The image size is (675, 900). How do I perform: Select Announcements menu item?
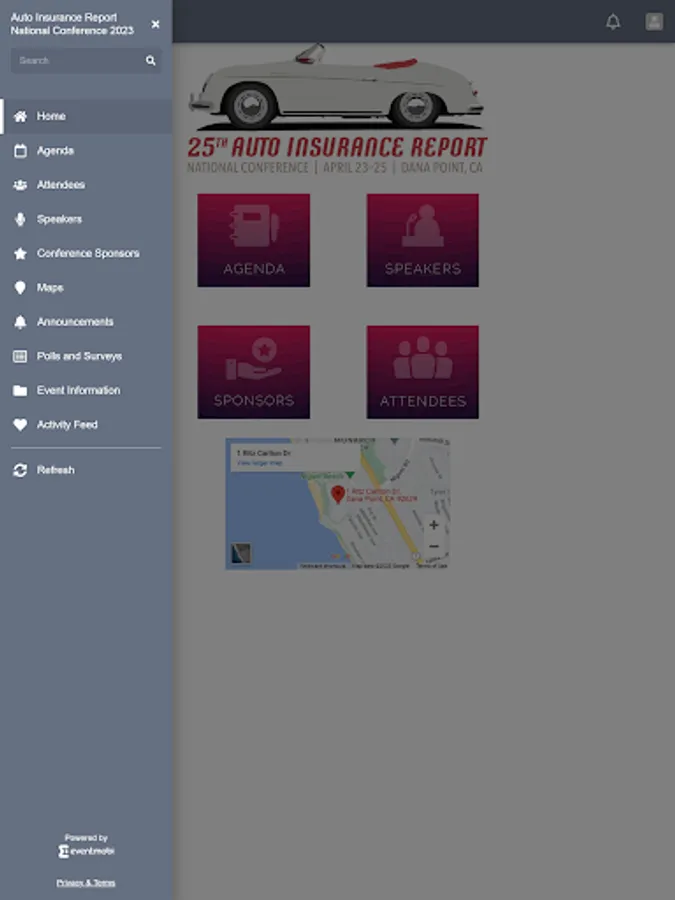pos(86,322)
